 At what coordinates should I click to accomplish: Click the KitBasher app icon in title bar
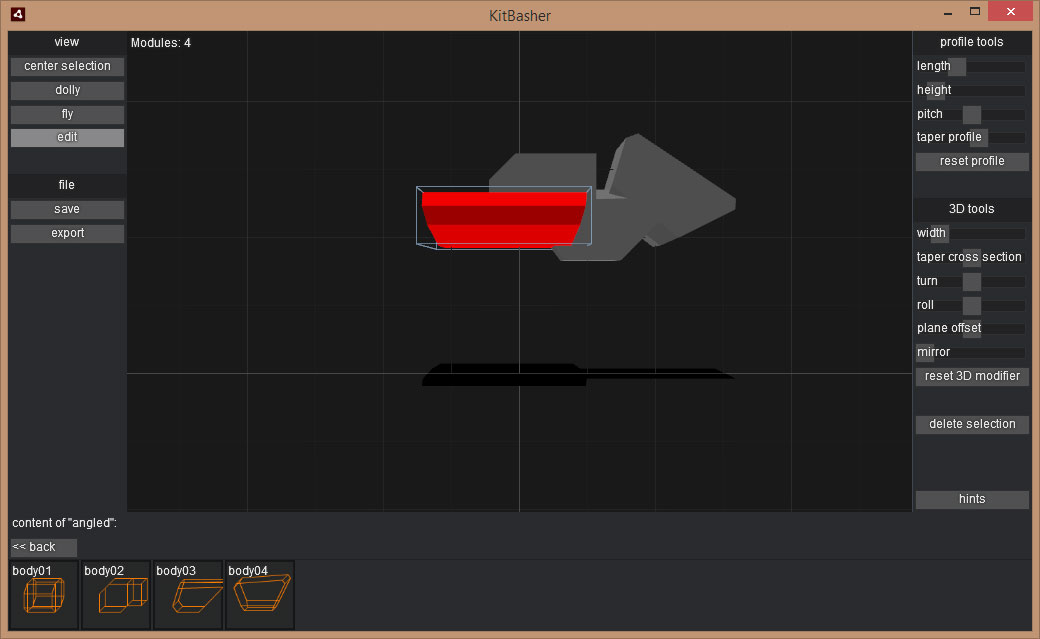click(x=17, y=15)
